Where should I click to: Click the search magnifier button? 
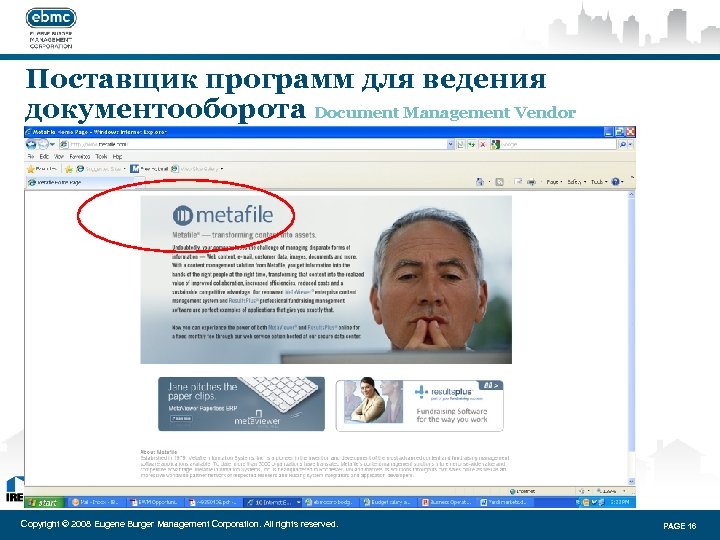pos(623,145)
